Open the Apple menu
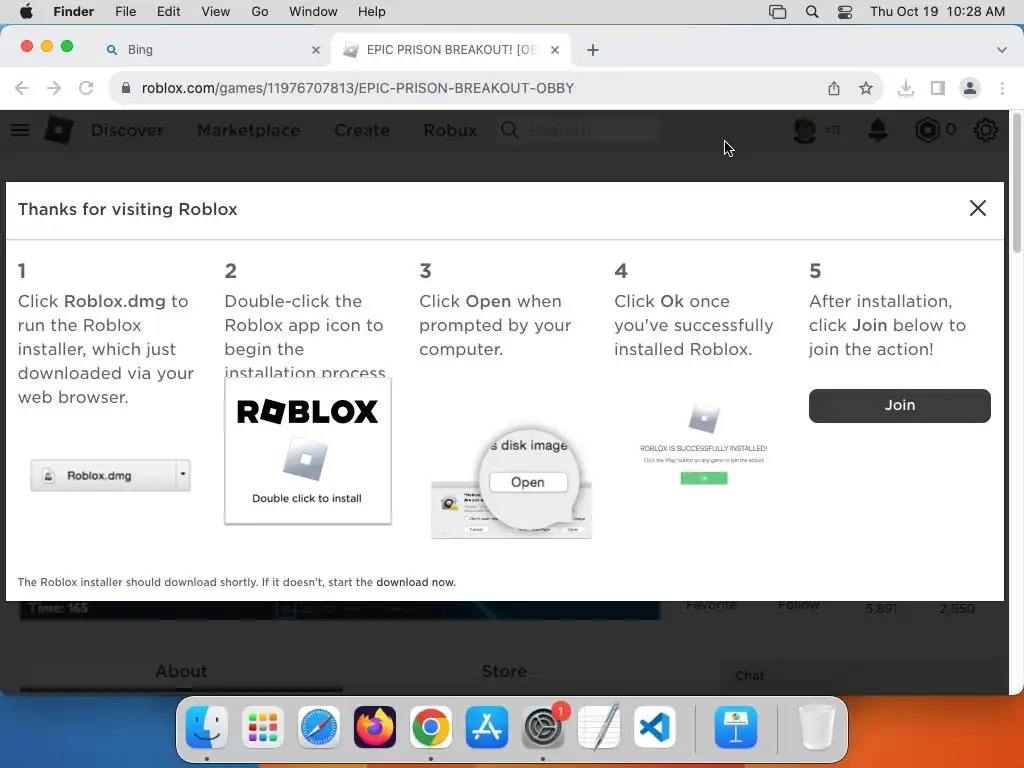Image resolution: width=1024 pixels, height=768 pixels. tap(26, 12)
